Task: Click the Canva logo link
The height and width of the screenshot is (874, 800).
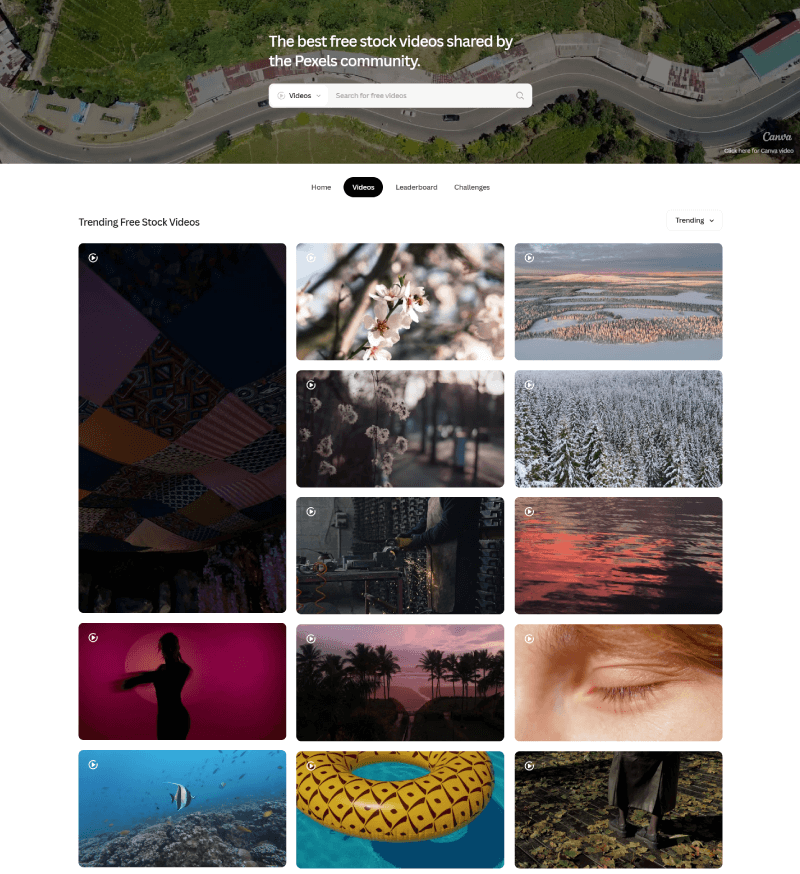Action: point(777,137)
